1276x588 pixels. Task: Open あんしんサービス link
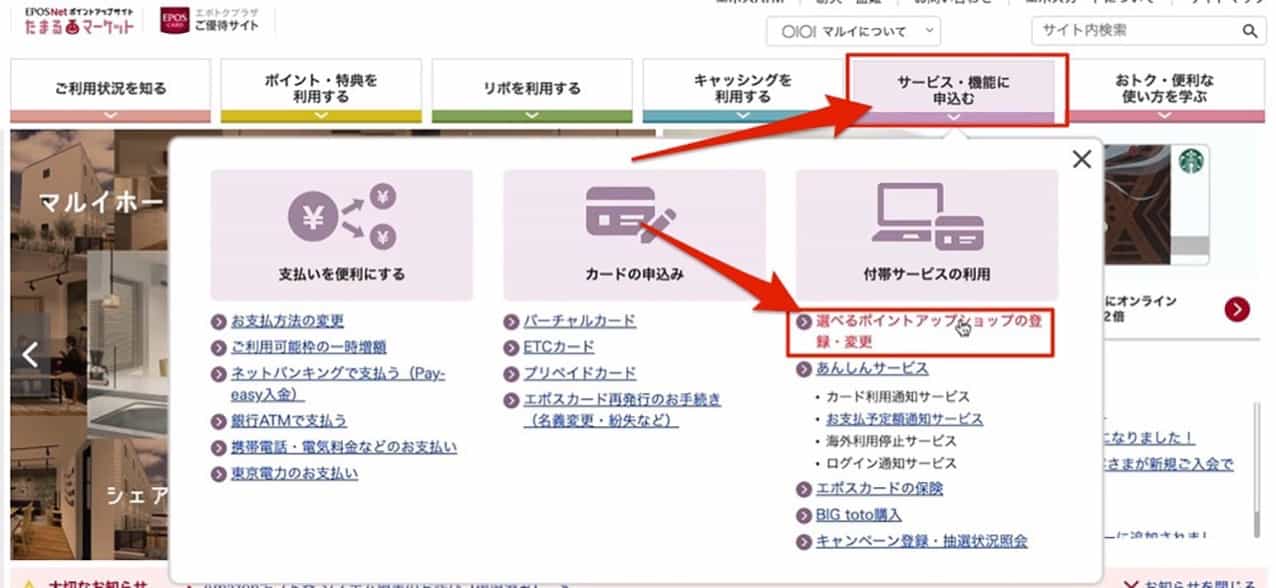[872, 369]
